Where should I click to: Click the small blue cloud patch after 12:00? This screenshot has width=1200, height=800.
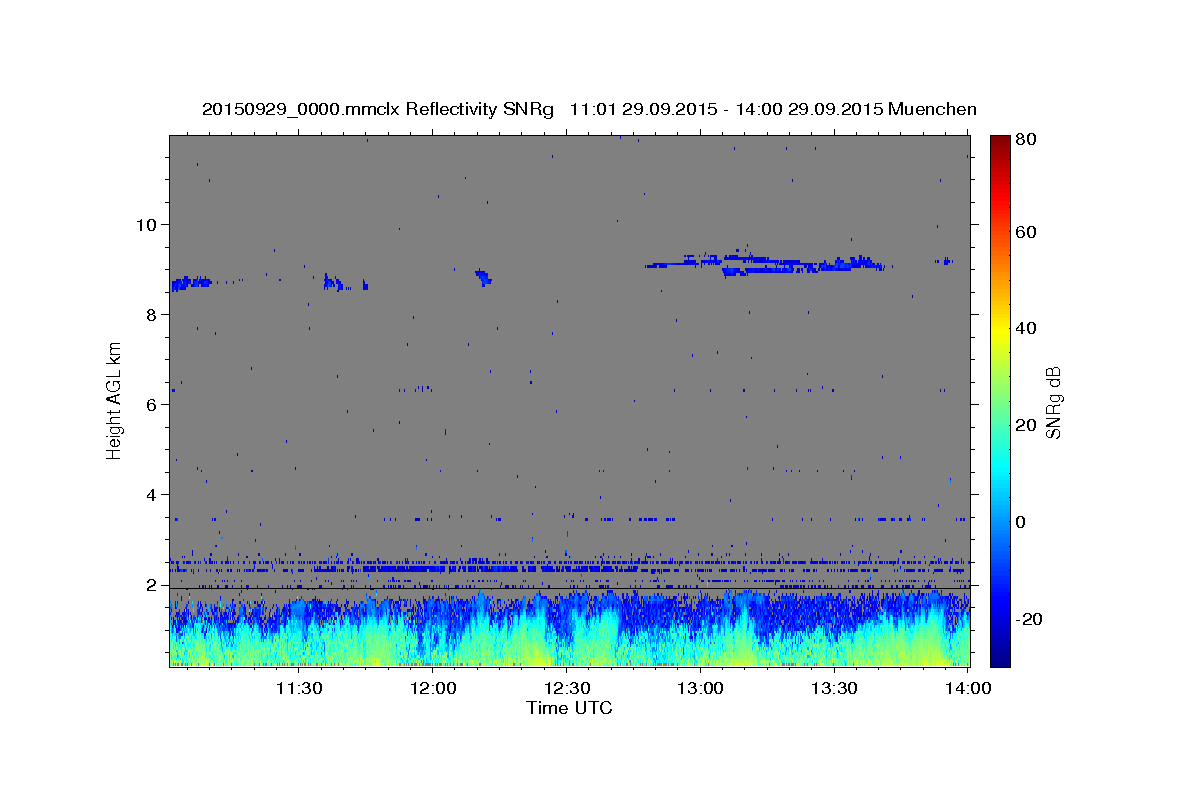coord(484,277)
